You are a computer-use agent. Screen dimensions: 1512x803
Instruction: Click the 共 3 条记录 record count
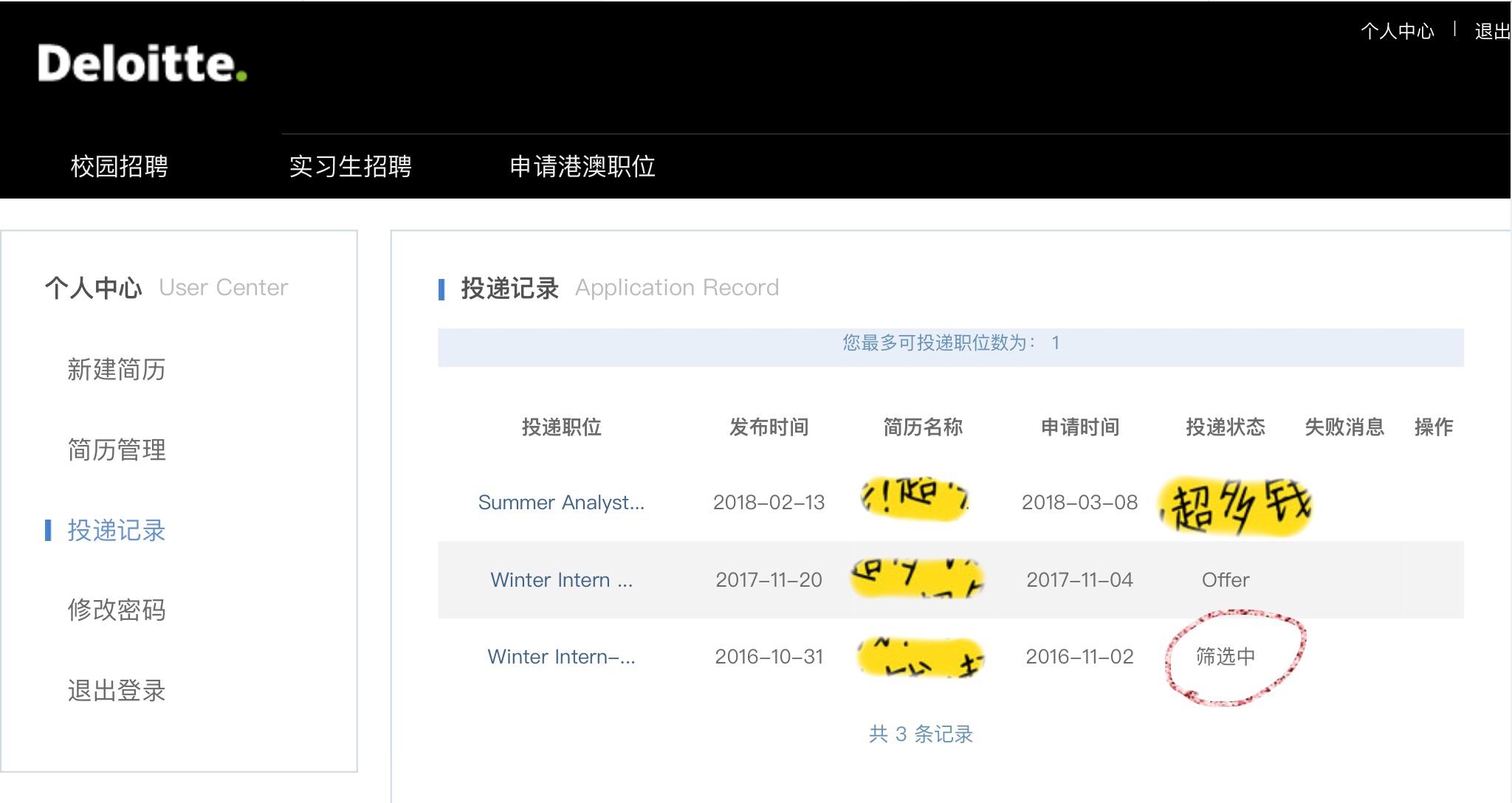point(921,734)
